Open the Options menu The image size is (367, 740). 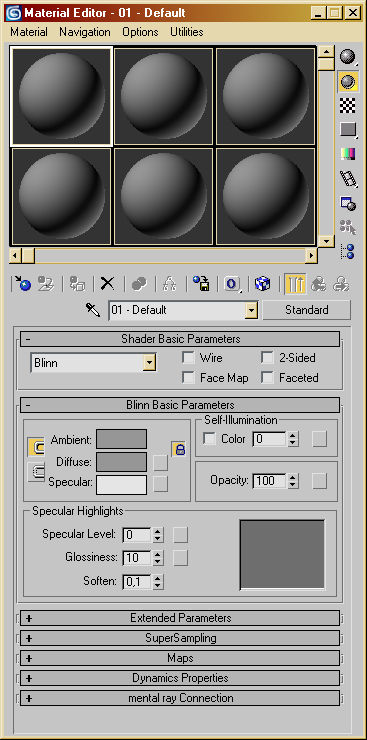point(140,32)
